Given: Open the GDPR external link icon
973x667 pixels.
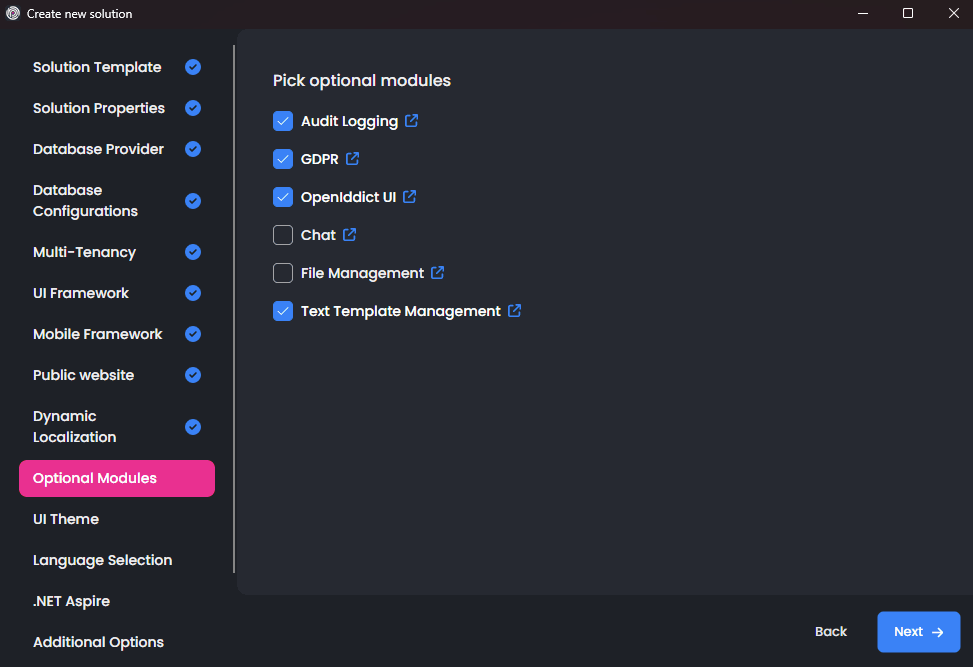Looking at the screenshot, I should pos(351,158).
